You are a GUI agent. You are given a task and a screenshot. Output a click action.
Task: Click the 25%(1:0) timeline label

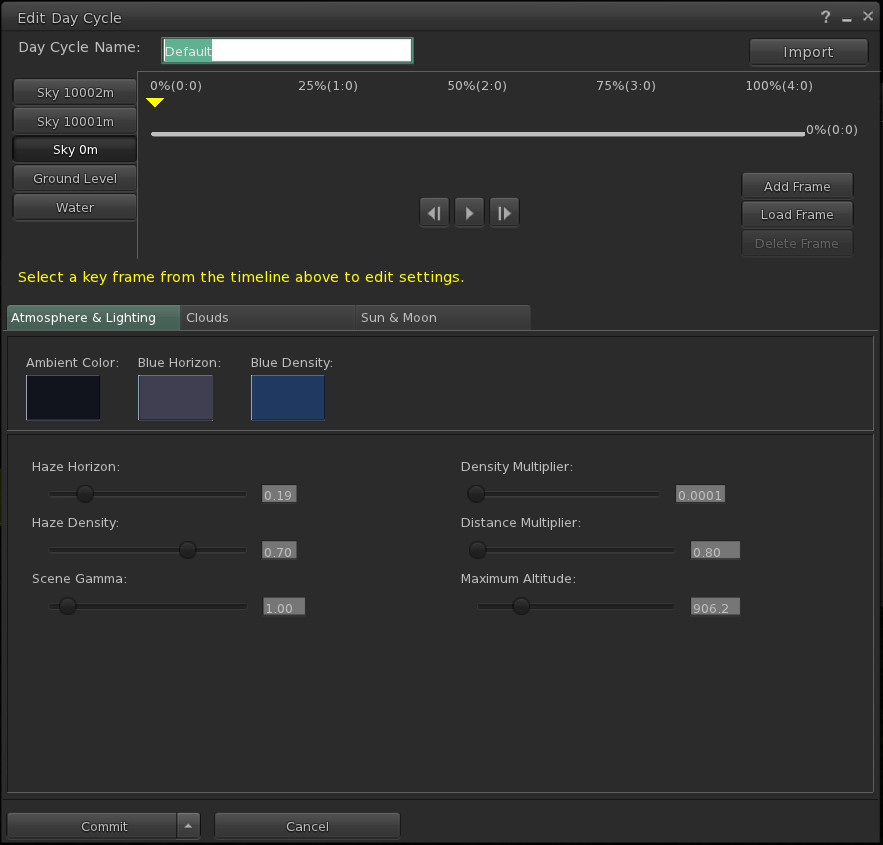[x=328, y=86]
